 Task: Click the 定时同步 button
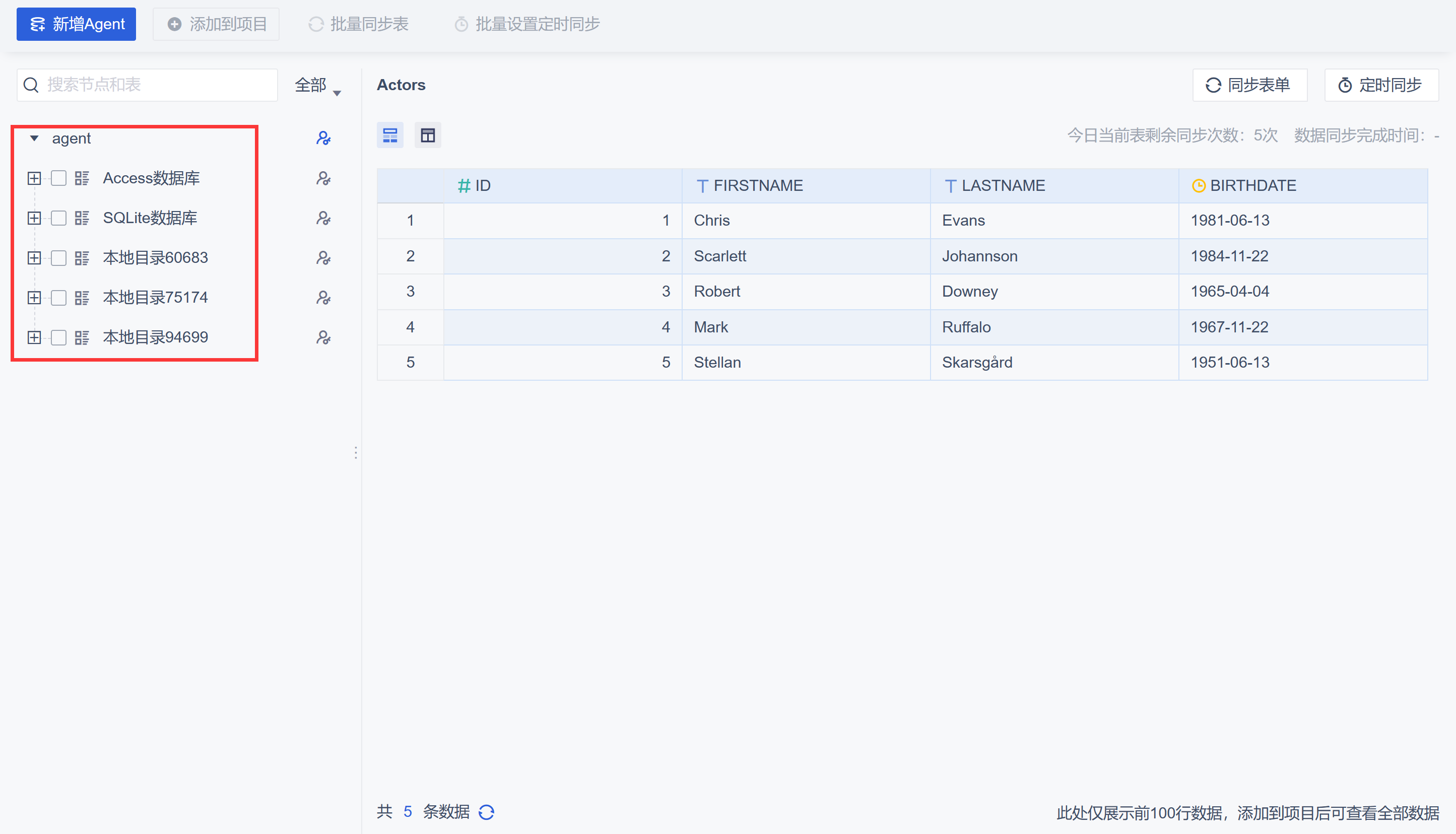pyautogui.click(x=1381, y=85)
